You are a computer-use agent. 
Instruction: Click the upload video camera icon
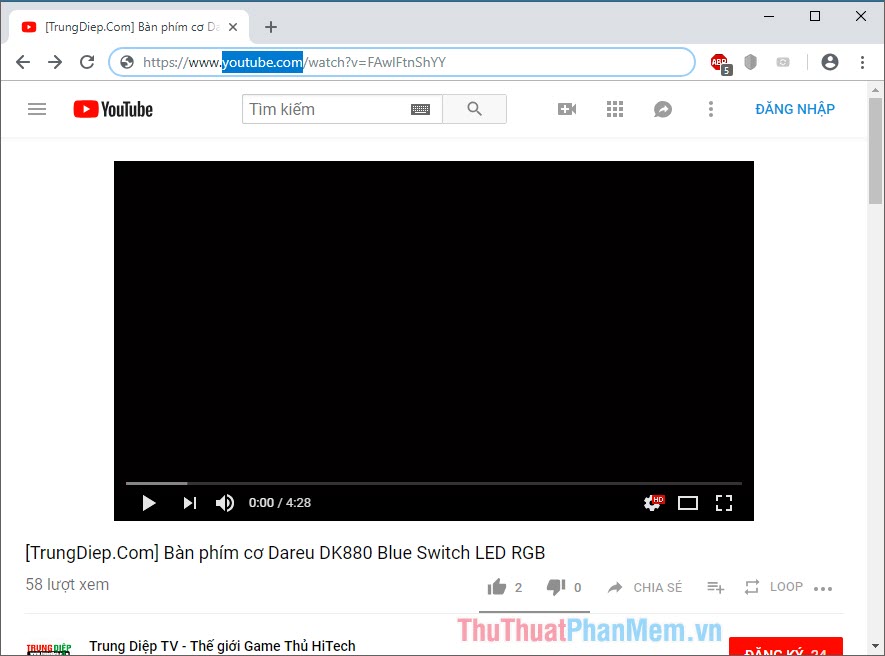[566, 108]
